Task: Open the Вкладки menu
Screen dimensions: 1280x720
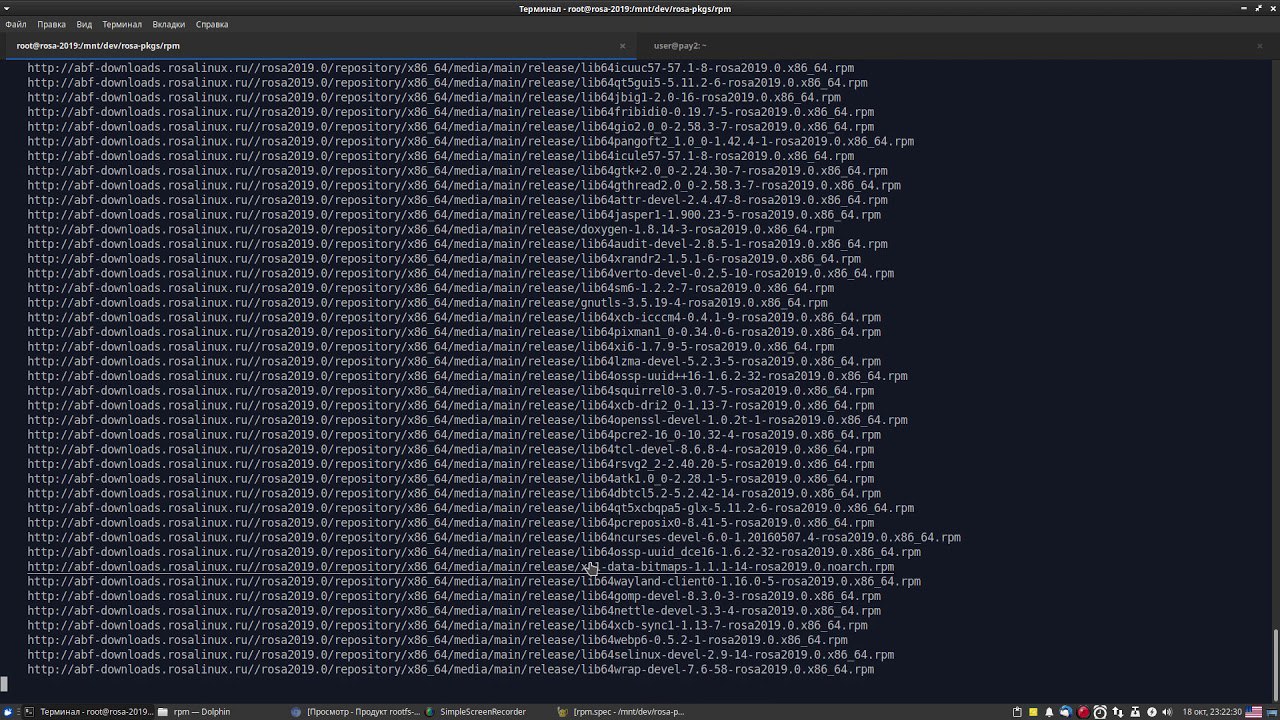Action: (169, 24)
